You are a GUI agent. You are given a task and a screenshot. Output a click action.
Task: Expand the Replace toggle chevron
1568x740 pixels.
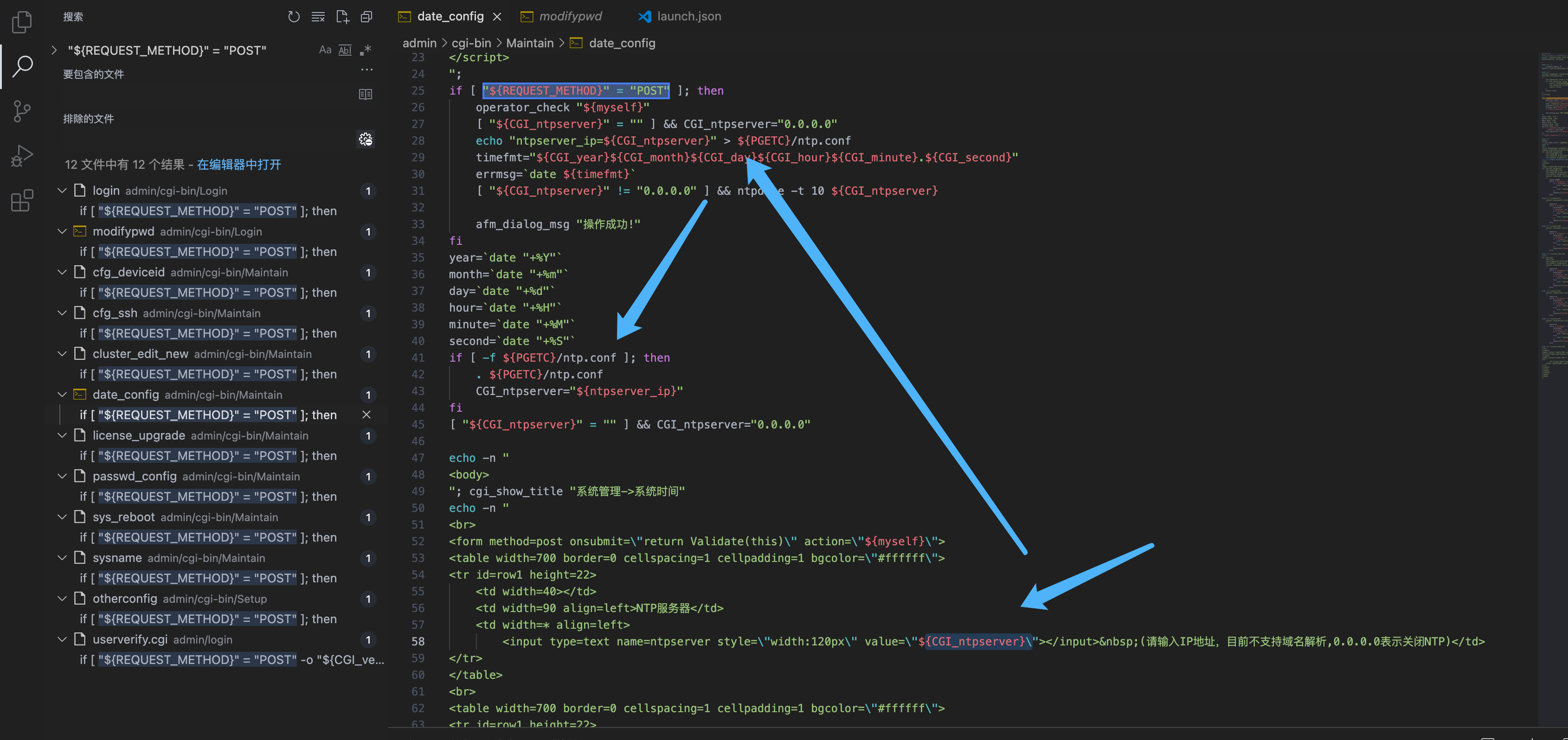(54, 50)
